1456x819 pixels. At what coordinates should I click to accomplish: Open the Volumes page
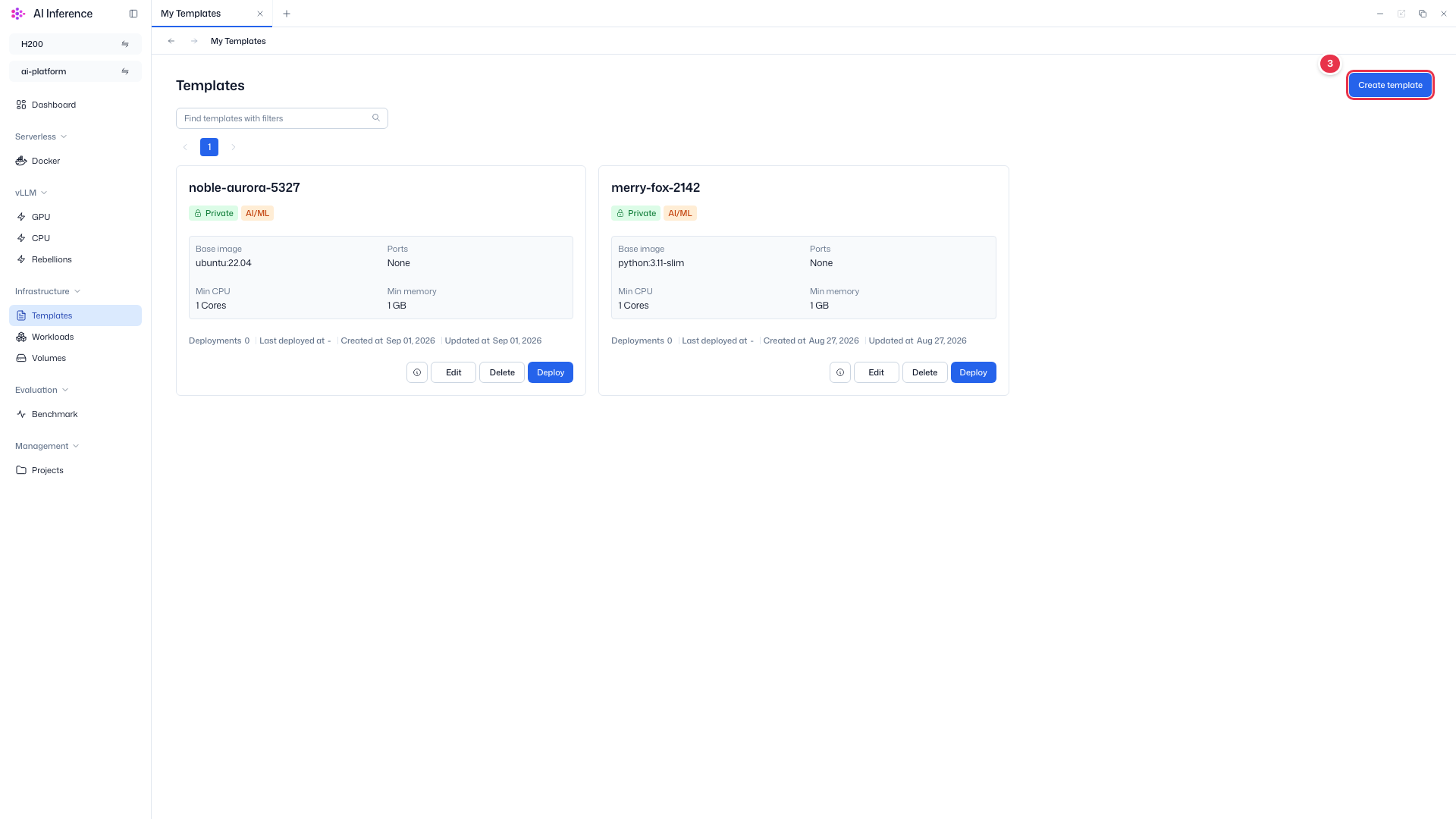[x=75, y=358]
